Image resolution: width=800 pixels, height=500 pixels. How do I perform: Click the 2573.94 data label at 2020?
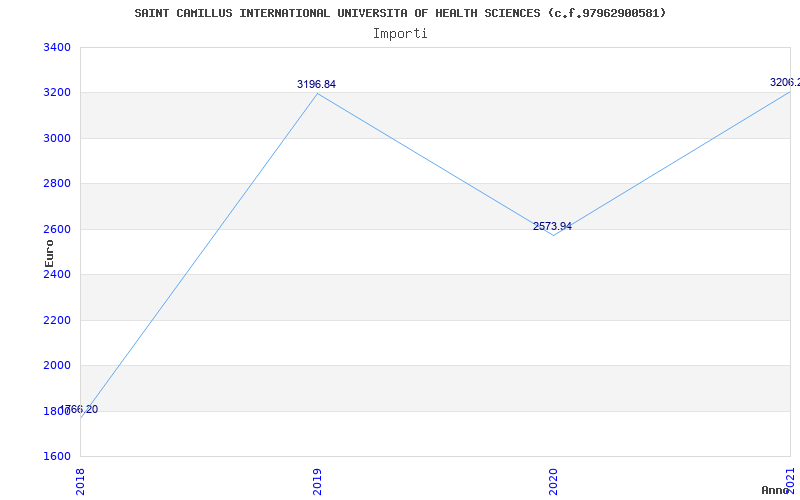[553, 227]
